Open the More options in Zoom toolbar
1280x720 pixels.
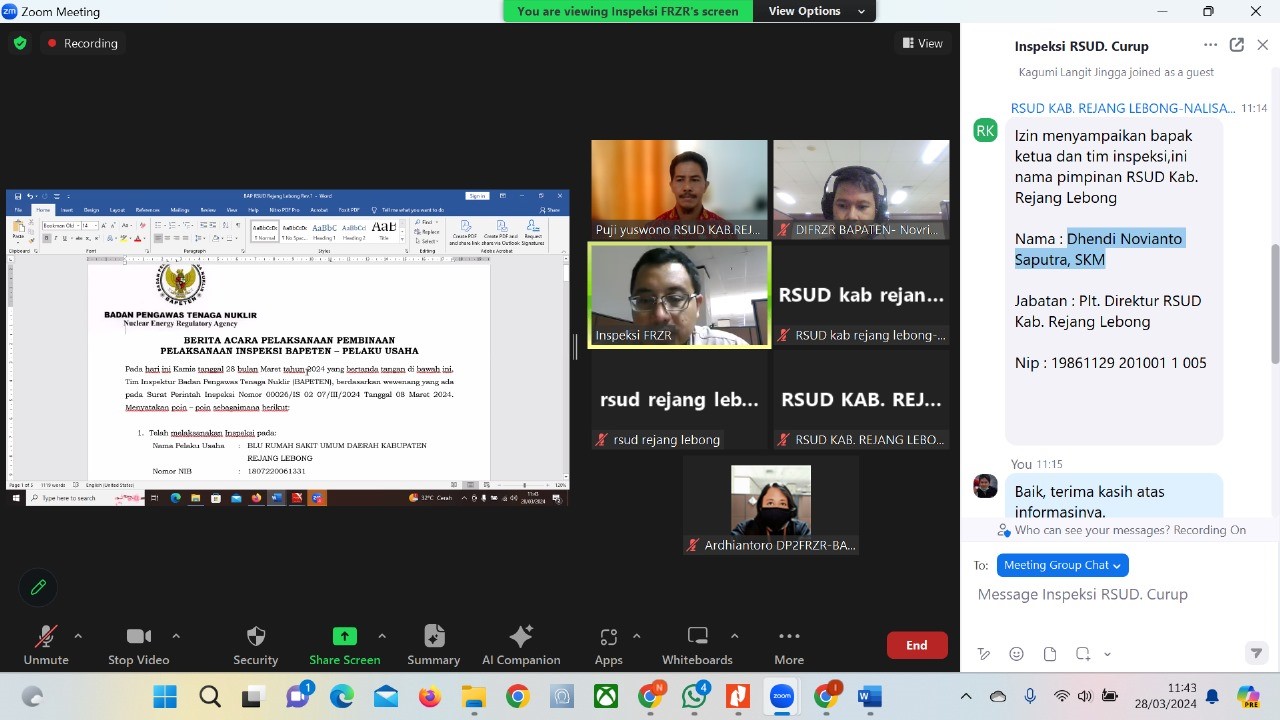coord(789,645)
